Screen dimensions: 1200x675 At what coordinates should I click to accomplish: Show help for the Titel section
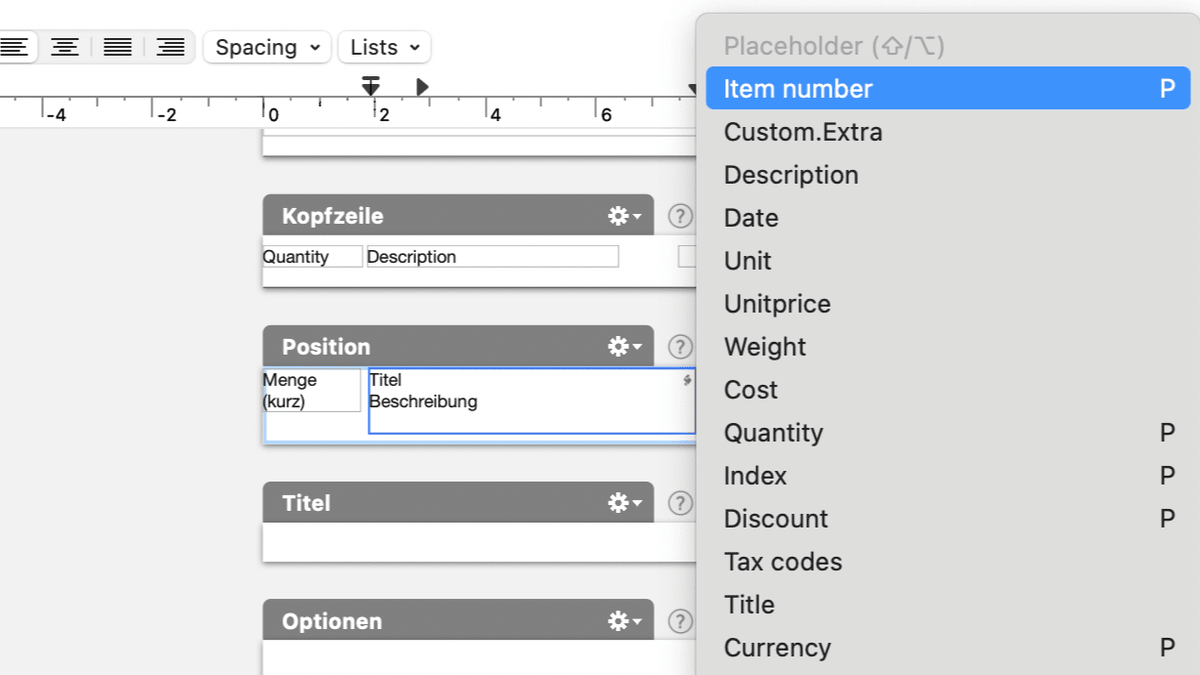[680, 503]
